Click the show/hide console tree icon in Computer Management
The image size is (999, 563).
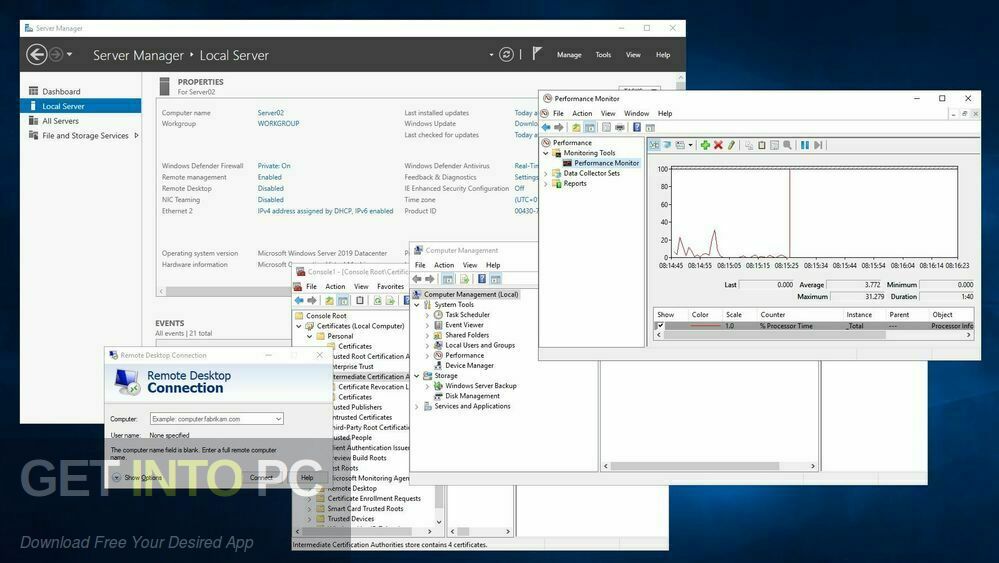click(x=448, y=279)
